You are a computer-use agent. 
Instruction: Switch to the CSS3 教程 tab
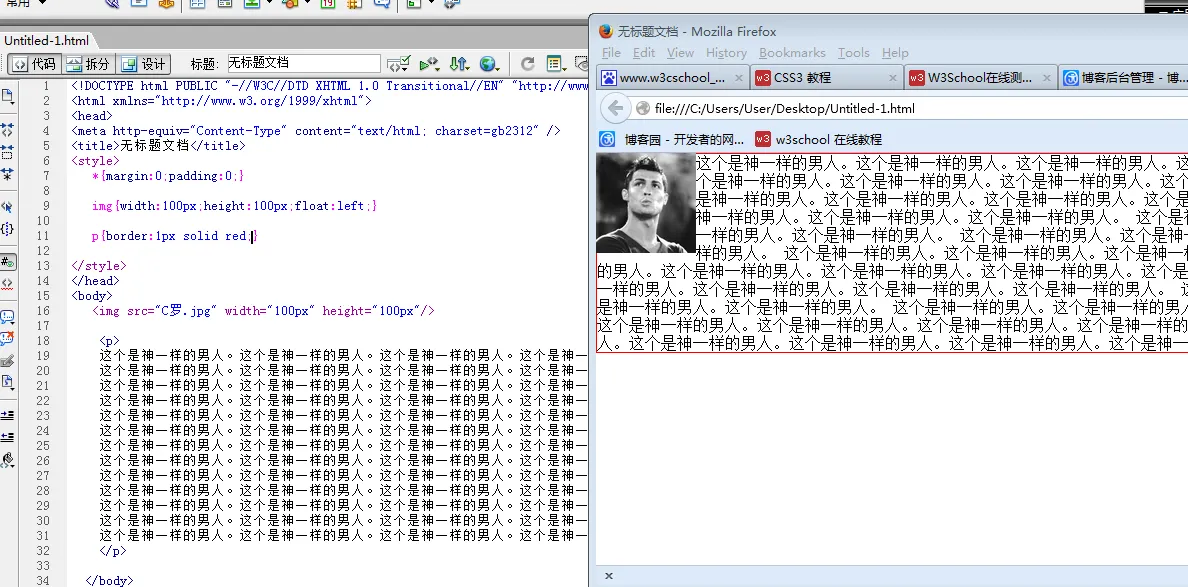pos(826,77)
